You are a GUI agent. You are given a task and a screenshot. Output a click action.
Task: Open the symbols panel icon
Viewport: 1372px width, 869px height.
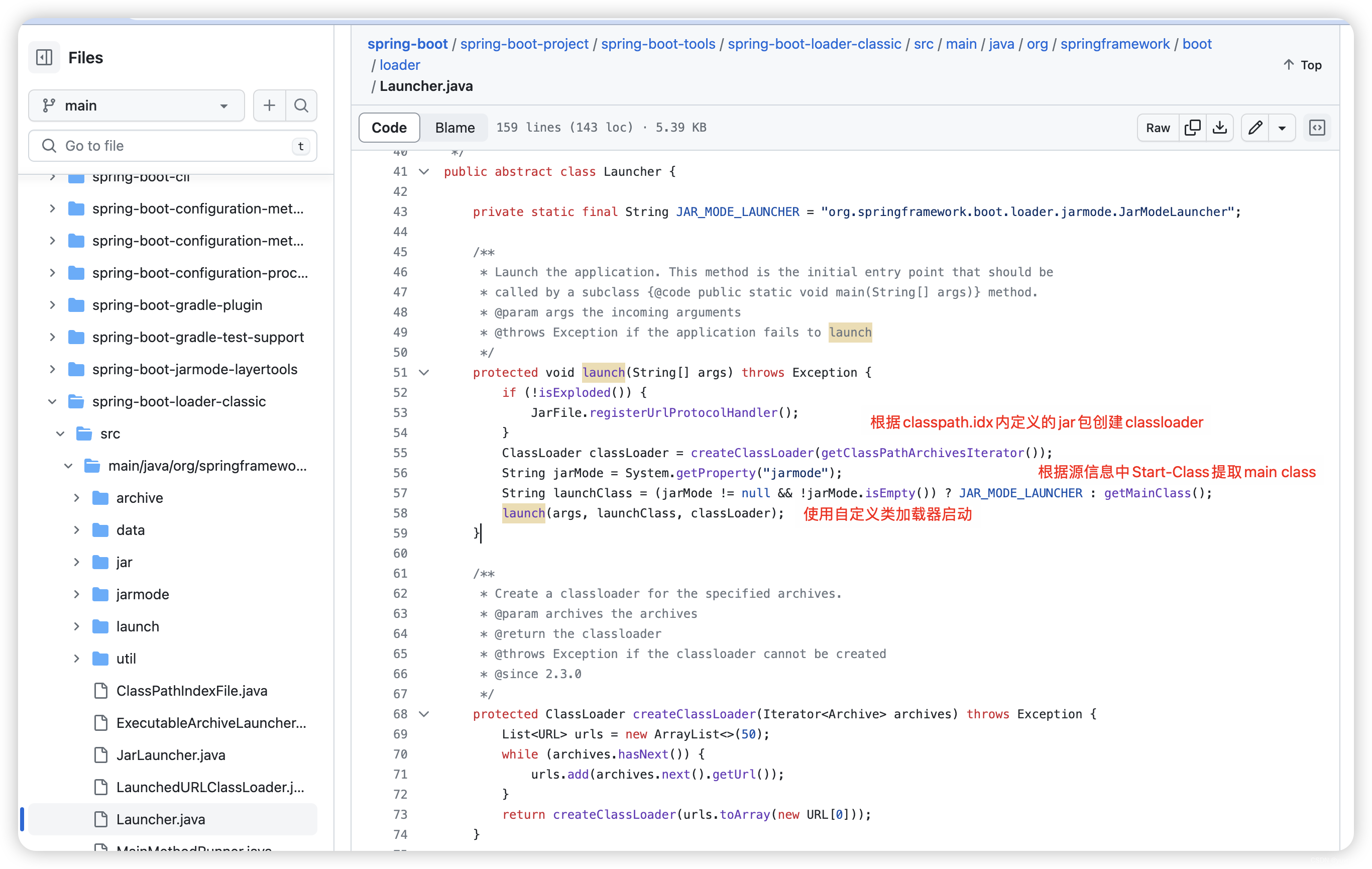coord(1317,128)
